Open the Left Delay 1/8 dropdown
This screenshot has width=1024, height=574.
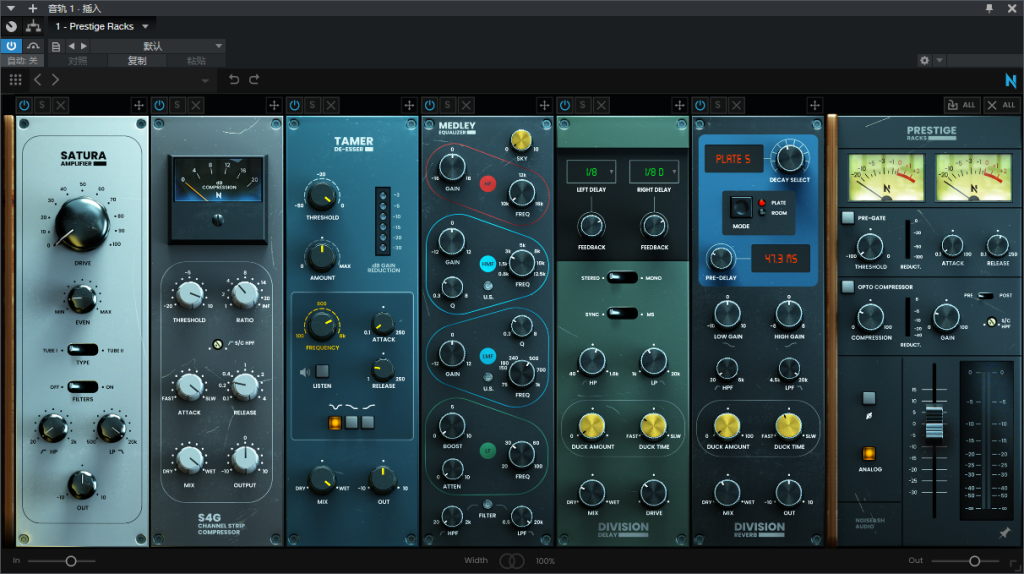coord(591,172)
